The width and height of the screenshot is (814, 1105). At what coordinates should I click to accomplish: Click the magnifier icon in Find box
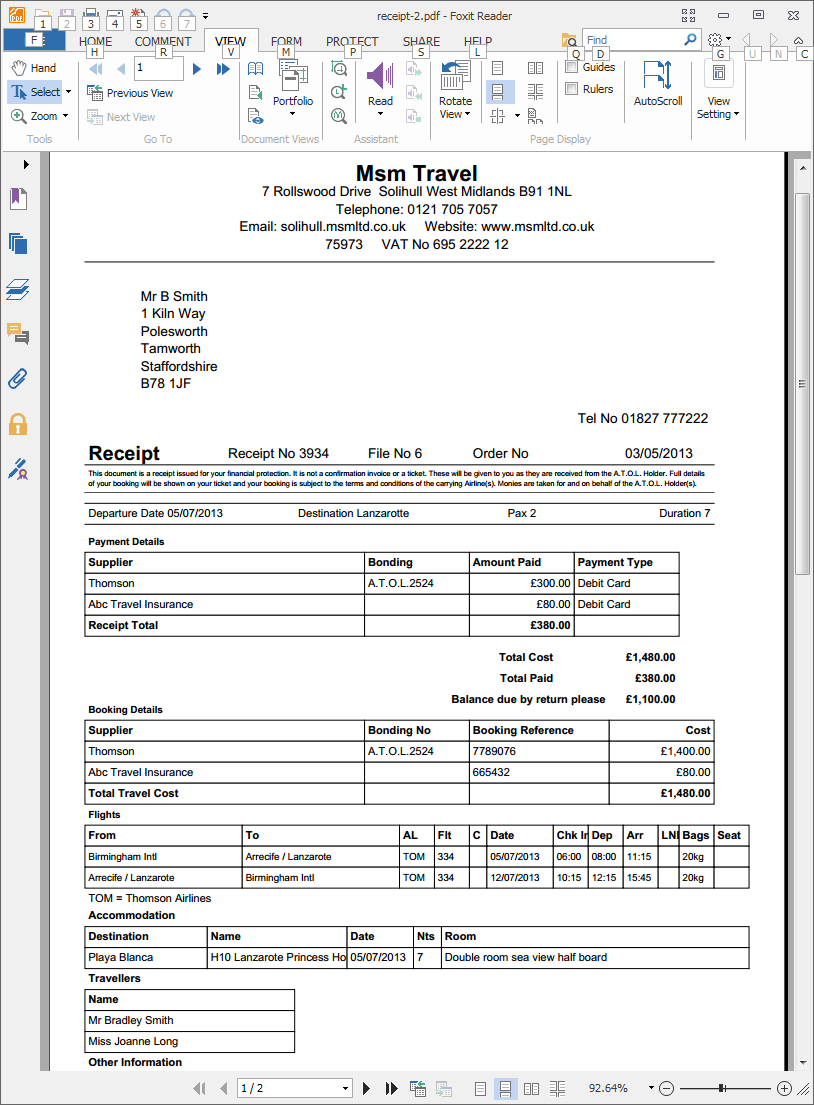tap(690, 39)
